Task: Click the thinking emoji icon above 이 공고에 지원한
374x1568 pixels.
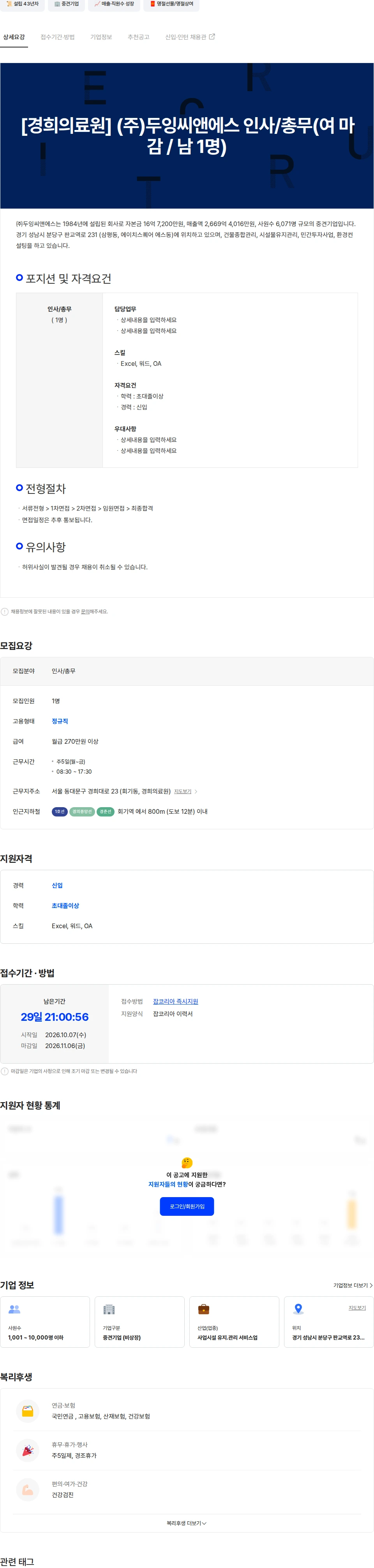Action: click(187, 1162)
